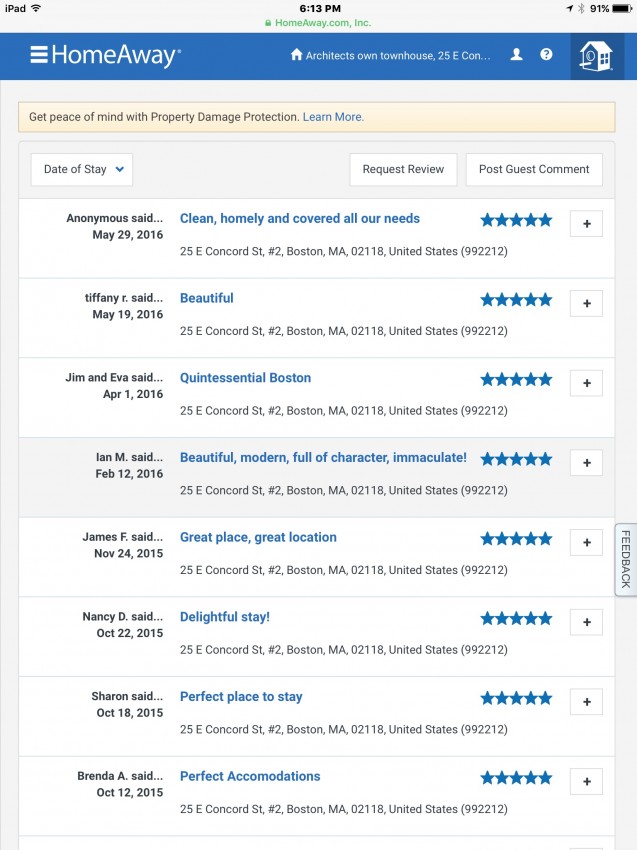Tap the star rating for Sharon's review
This screenshot has height=850, width=637.
(516, 698)
